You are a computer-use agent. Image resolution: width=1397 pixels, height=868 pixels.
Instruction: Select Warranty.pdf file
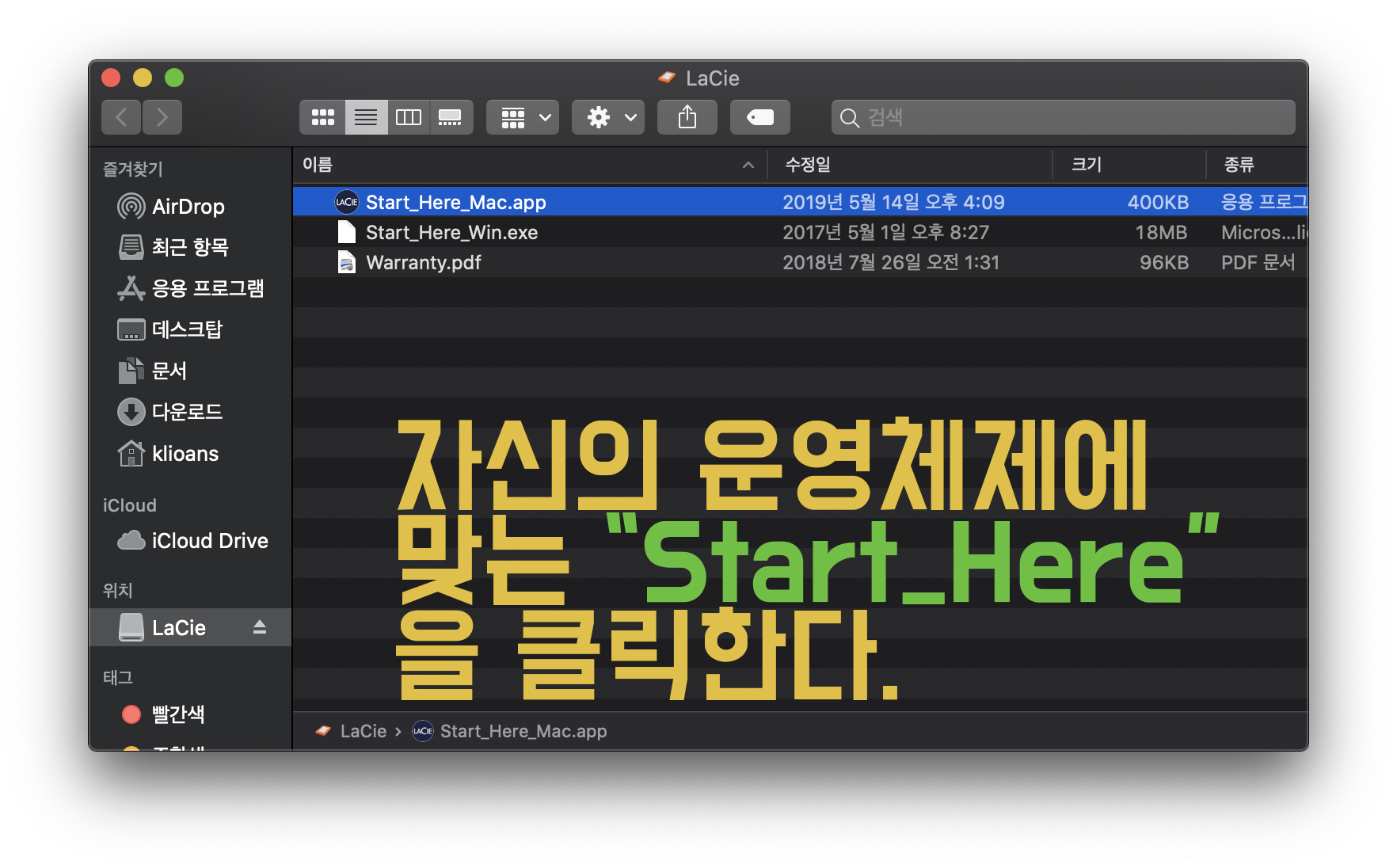click(800, 262)
